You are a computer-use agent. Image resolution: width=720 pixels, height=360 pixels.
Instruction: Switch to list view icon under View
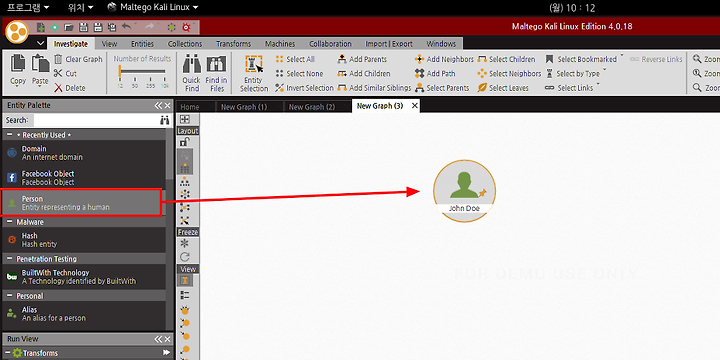coord(185,295)
